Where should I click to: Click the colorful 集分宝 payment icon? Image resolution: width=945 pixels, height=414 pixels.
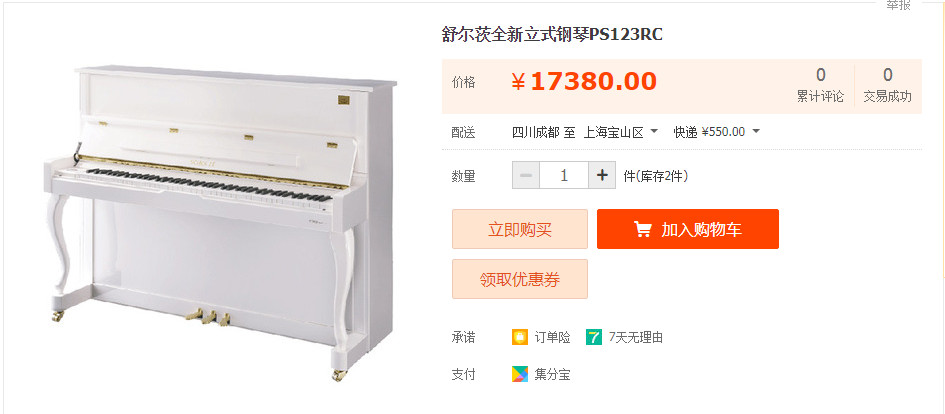[520, 374]
